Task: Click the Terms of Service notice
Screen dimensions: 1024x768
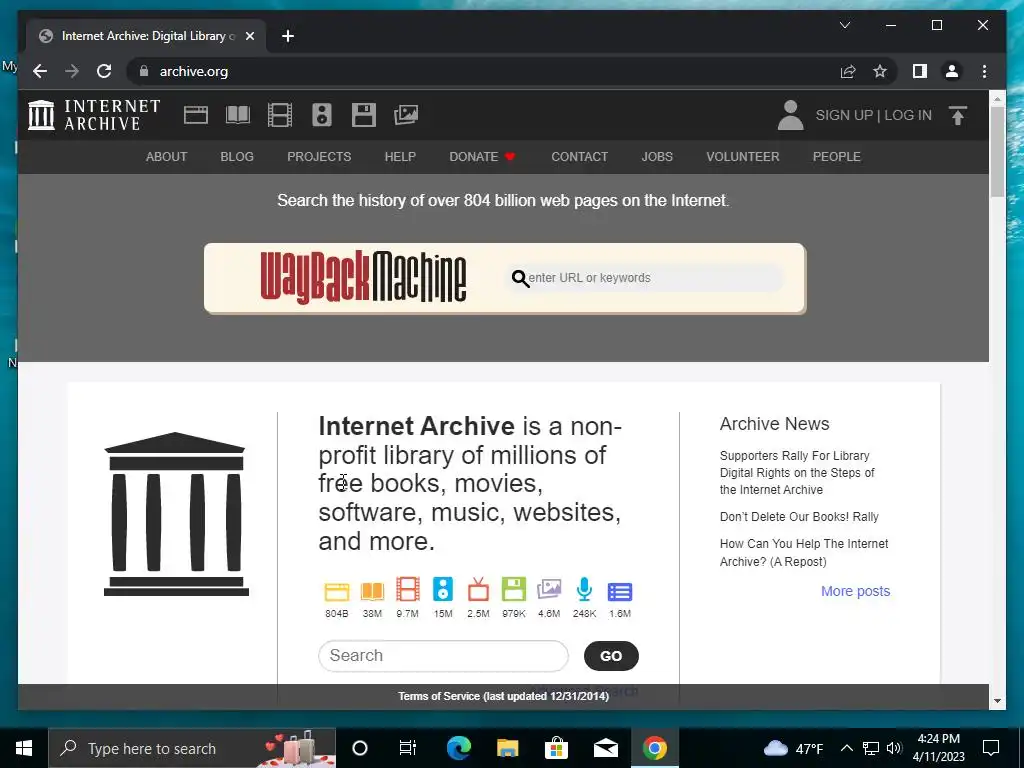Action: [504, 696]
